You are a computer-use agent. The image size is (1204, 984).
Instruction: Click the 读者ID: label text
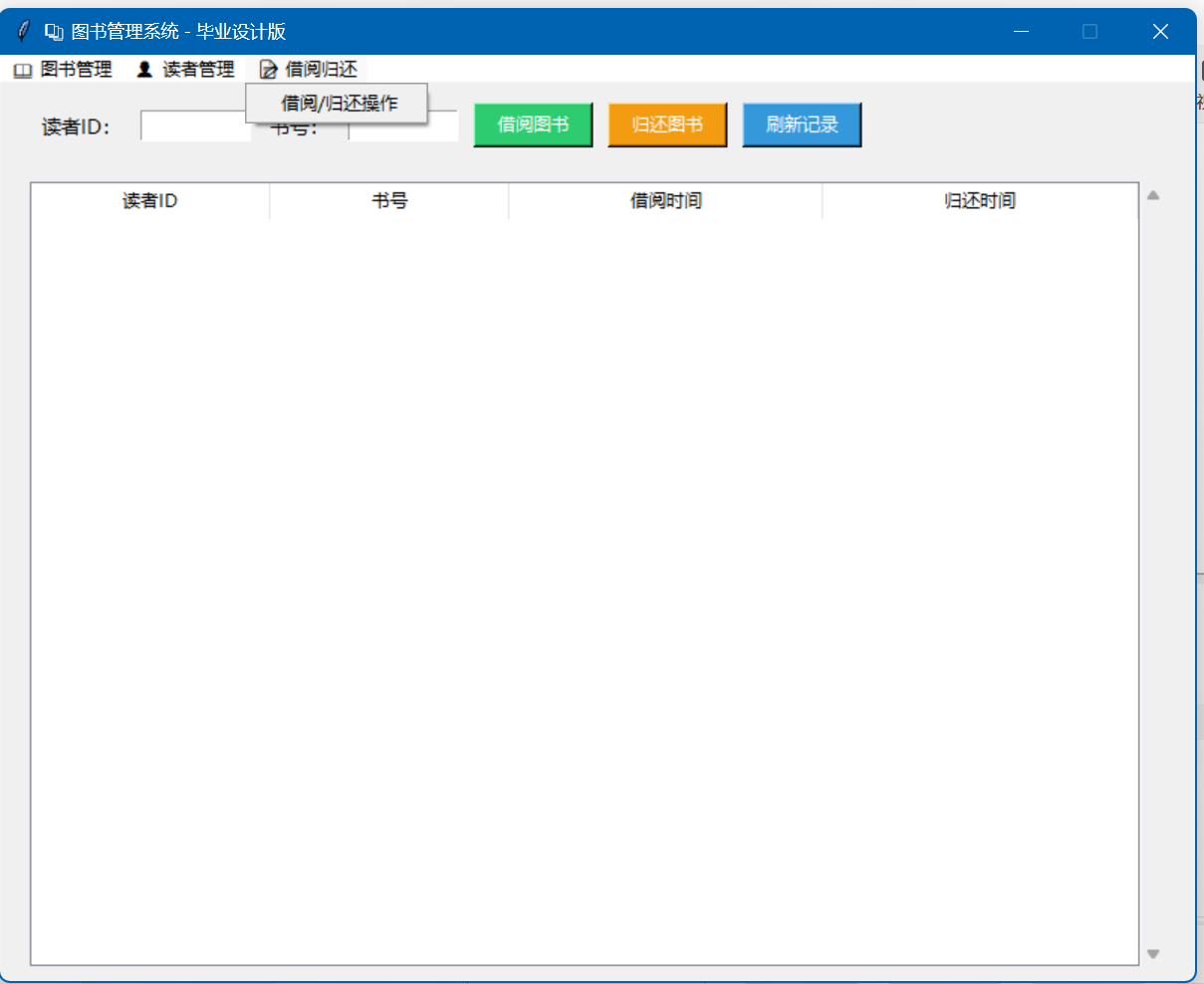pos(76,127)
